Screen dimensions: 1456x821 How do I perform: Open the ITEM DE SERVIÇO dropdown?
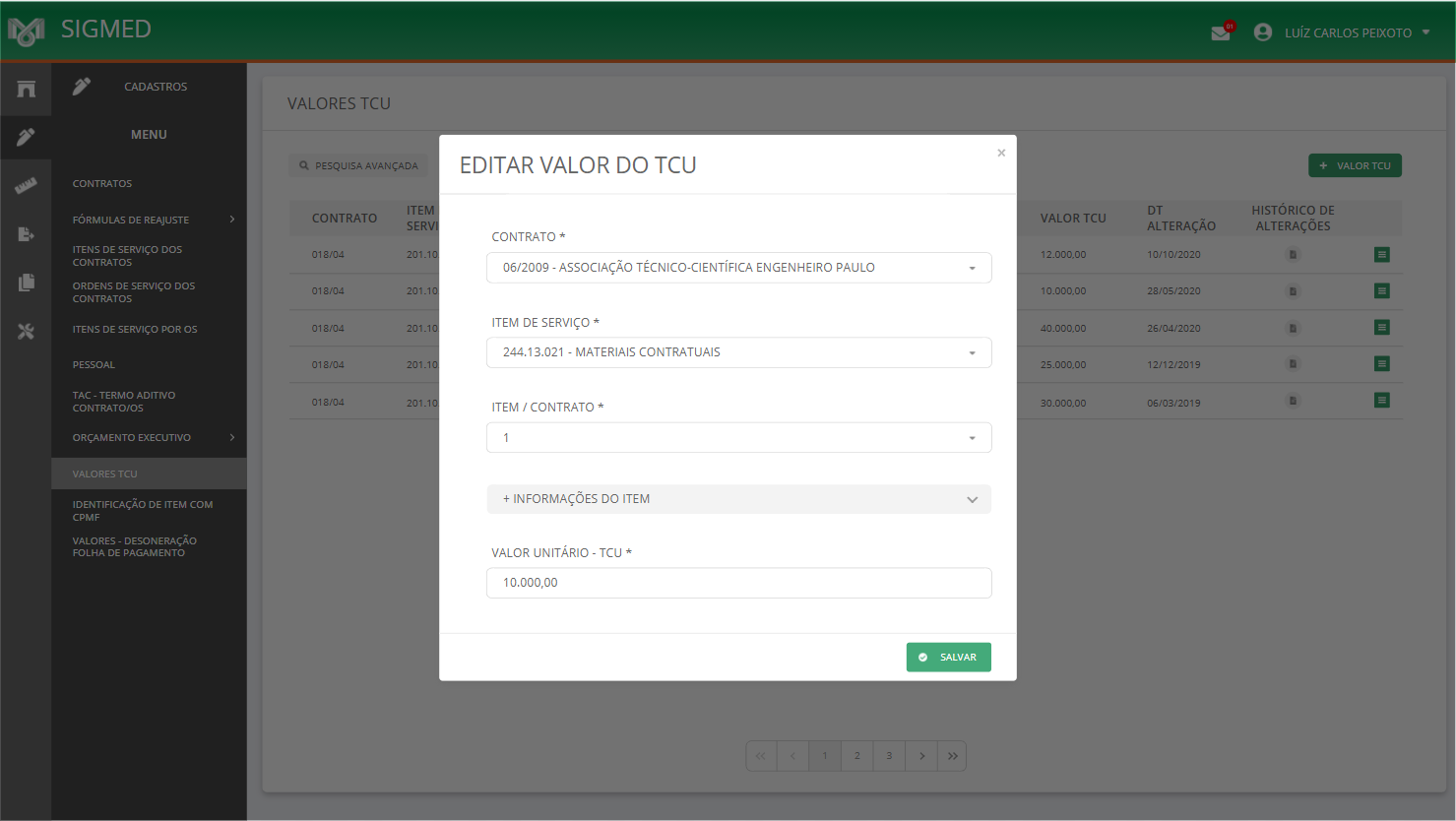(739, 352)
